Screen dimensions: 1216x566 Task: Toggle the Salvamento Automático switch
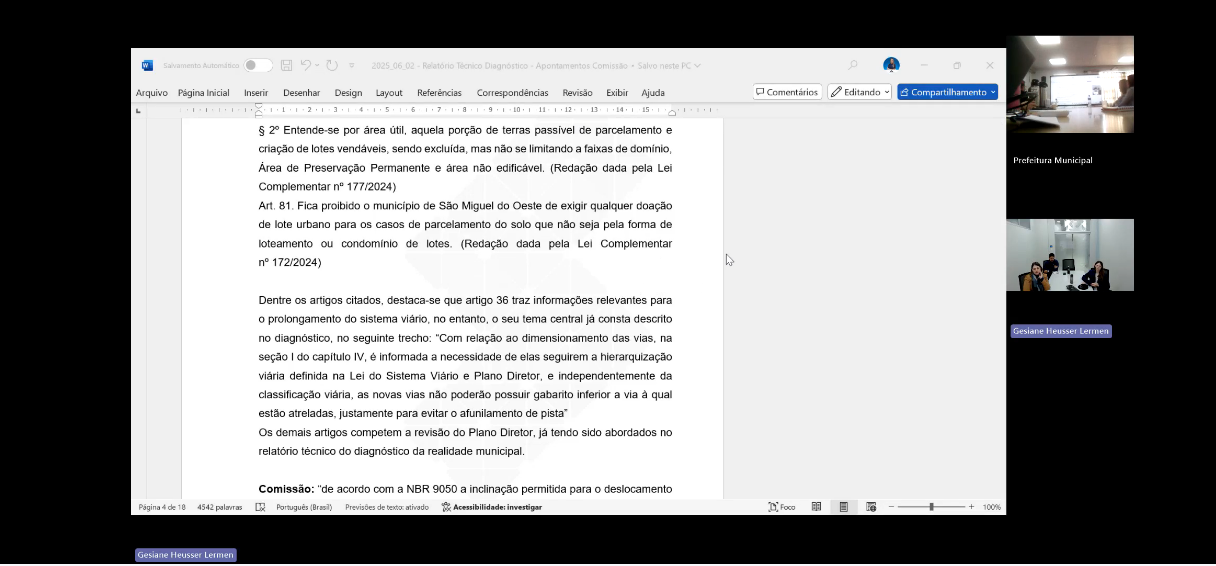tap(258, 66)
